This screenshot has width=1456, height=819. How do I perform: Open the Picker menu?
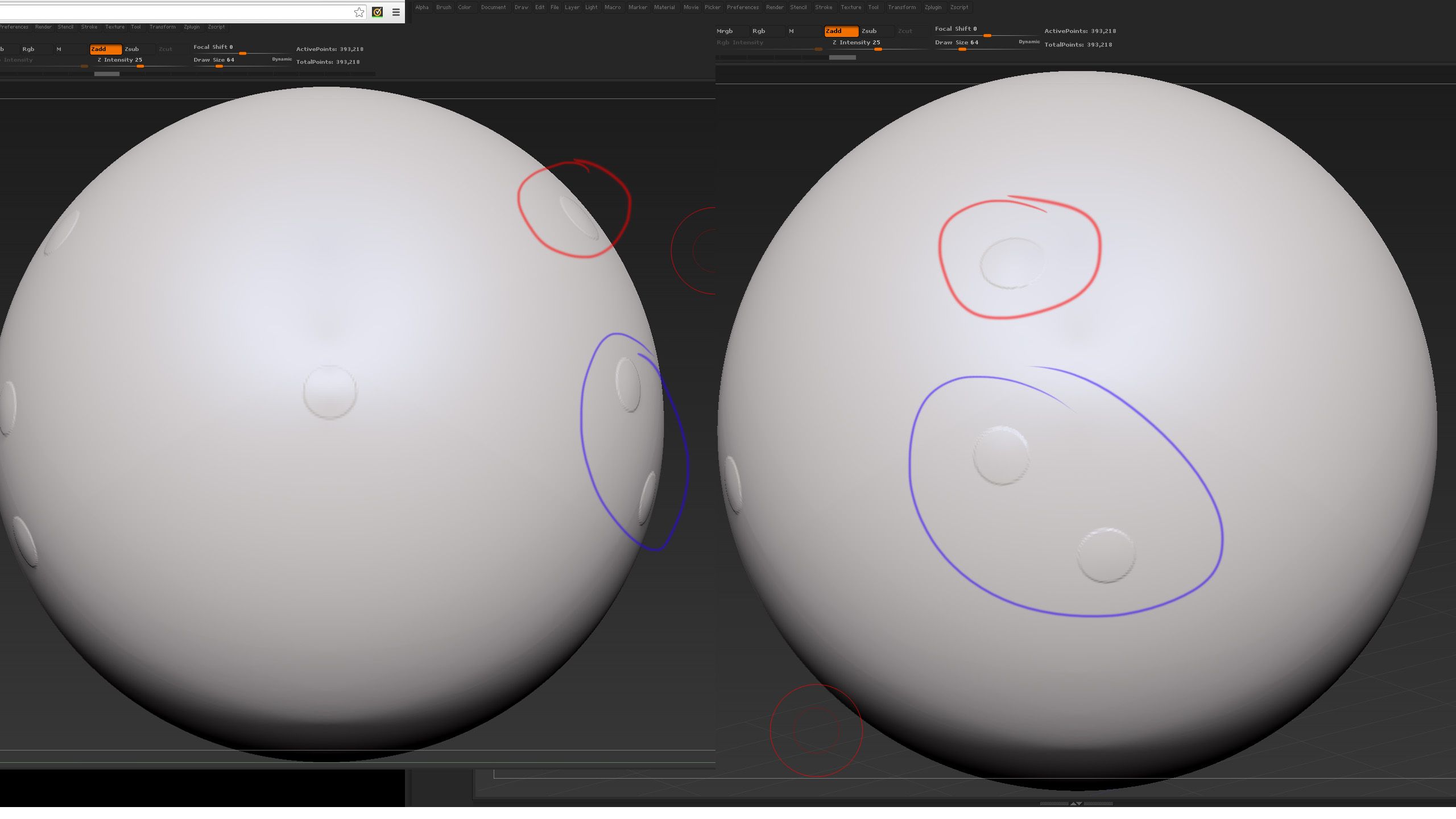(x=713, y=7)
